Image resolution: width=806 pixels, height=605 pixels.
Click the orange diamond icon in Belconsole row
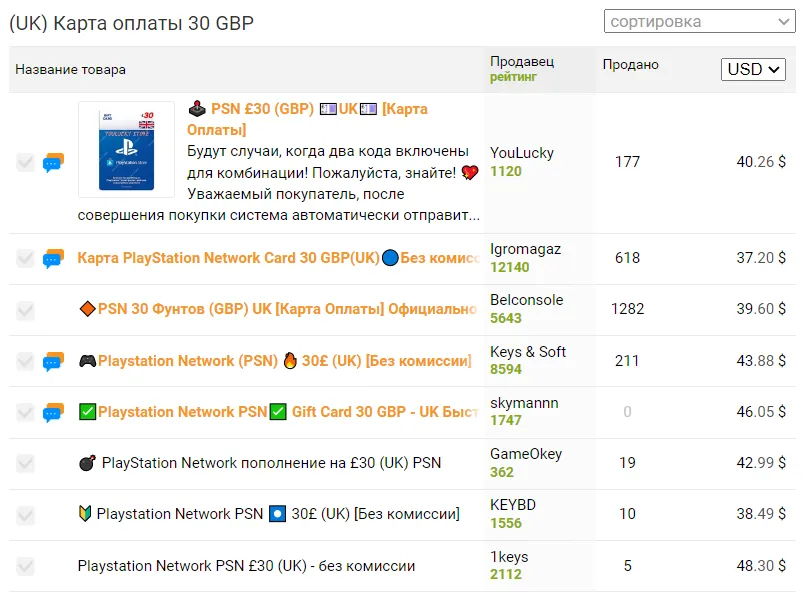pos(88,309)
